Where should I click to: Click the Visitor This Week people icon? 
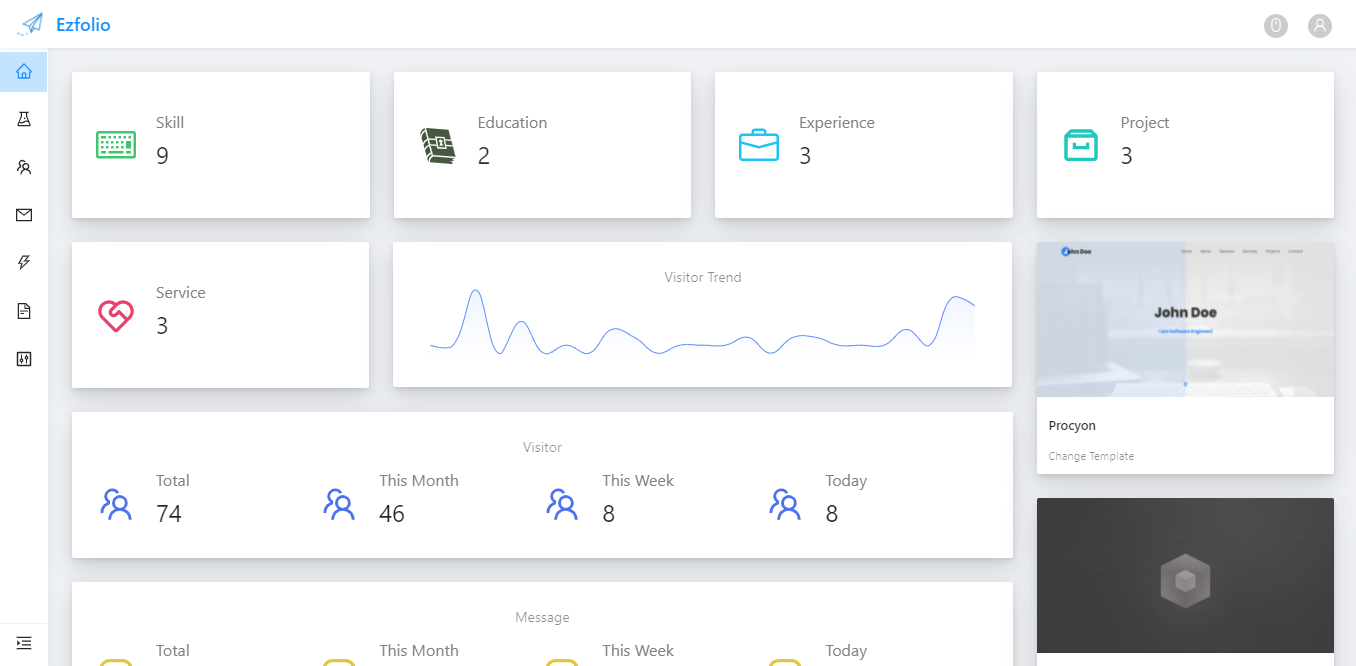(562, 503)
